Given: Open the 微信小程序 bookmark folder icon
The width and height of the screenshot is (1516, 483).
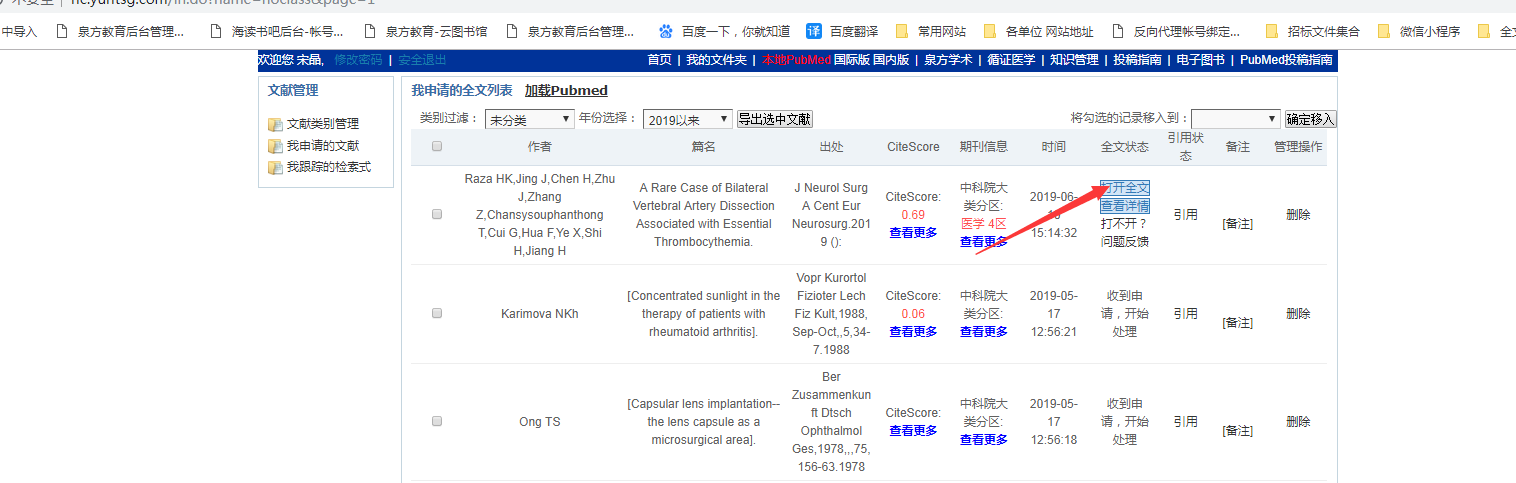Looking at the screenshot, I should point(1384,31).
